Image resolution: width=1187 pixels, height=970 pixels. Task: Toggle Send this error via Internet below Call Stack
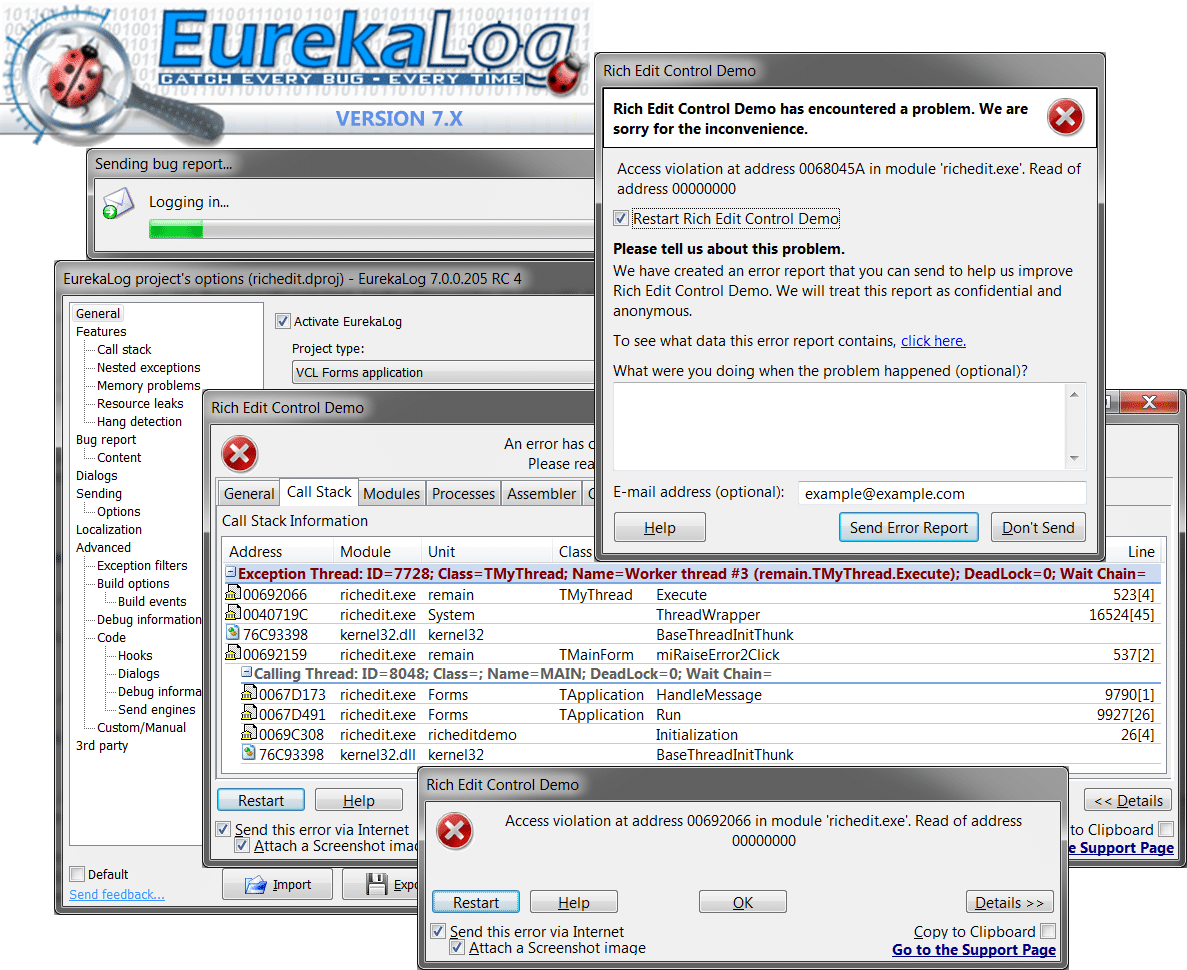pos(223,829)
